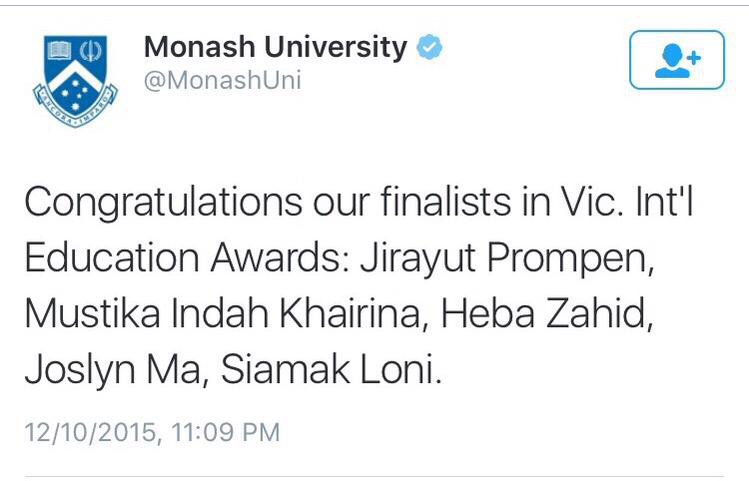The height and width of the screenshot is (481, 749).
Task: Select the name Siamak Loni
Action: coord(331,369)
